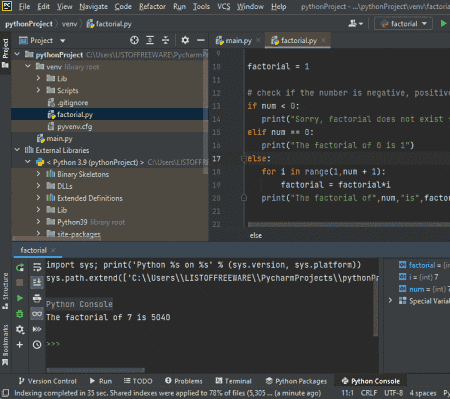Open TODO tool window
Screen dimensions: 450x399
click(138, 381)
